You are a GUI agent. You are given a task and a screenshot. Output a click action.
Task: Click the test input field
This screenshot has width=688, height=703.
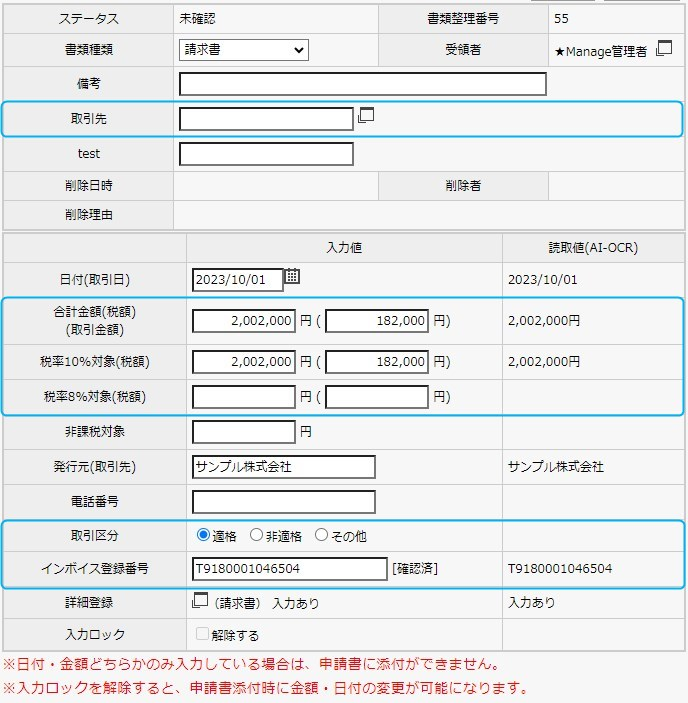pyautogui.click(x=266, y=154)
